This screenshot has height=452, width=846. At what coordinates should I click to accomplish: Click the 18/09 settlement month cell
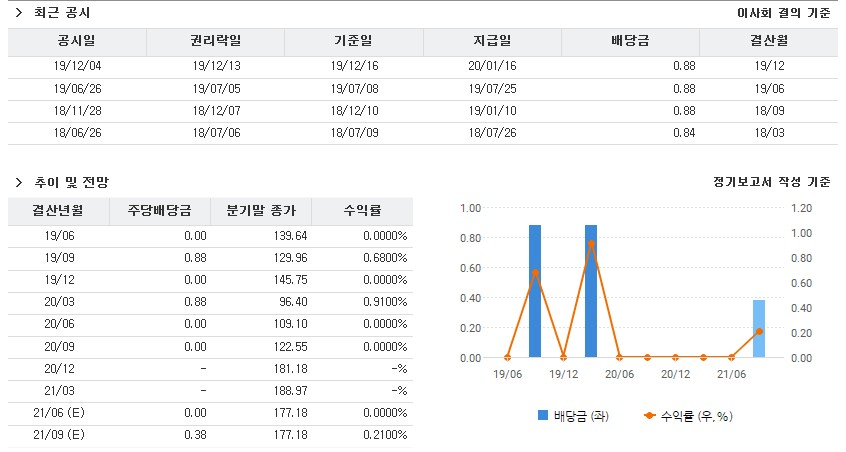coord(769,111)
